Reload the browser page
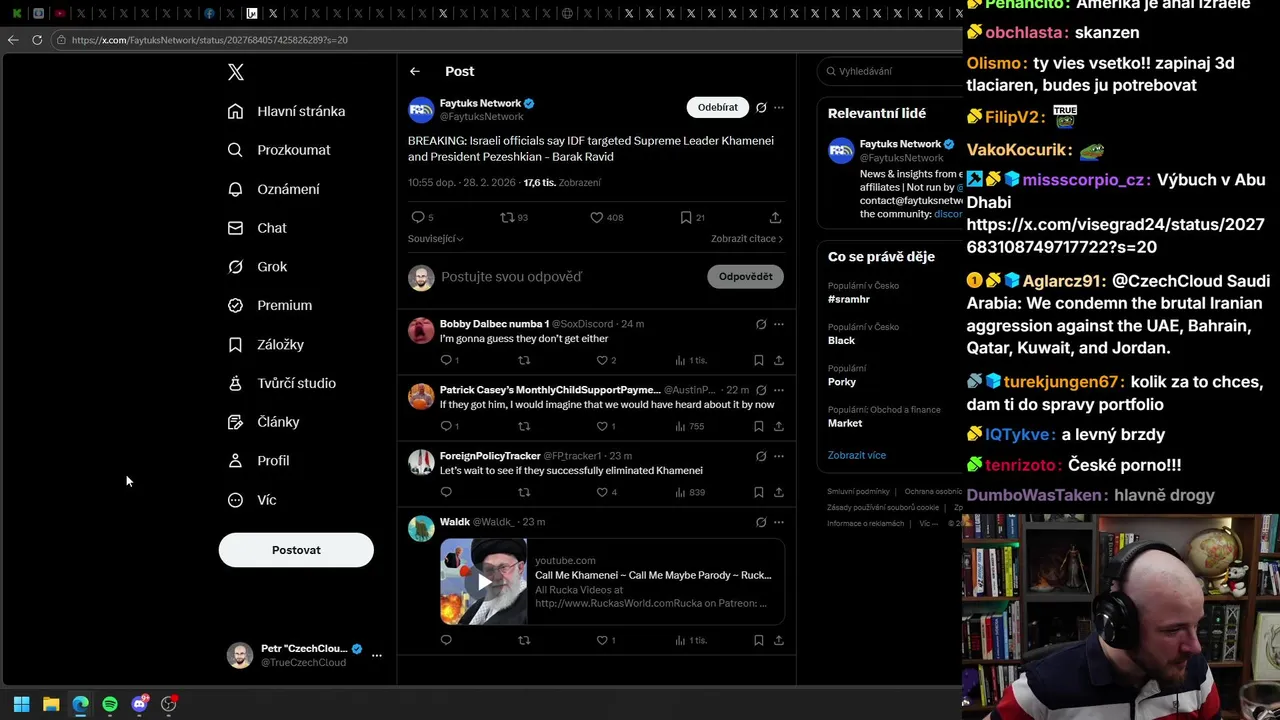 click(37, 40)
